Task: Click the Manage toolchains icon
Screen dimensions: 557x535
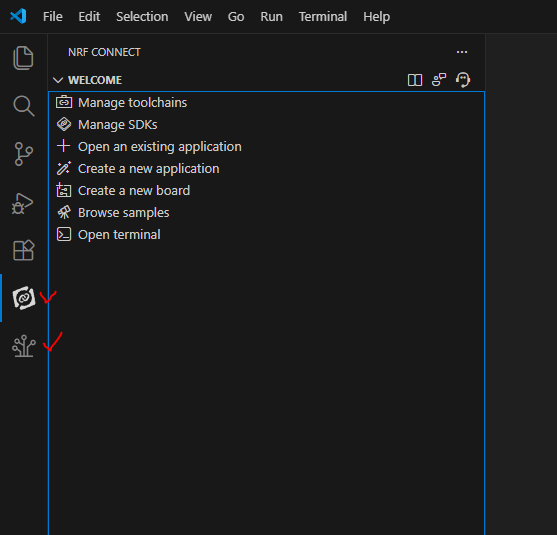Action: point(64,102)
